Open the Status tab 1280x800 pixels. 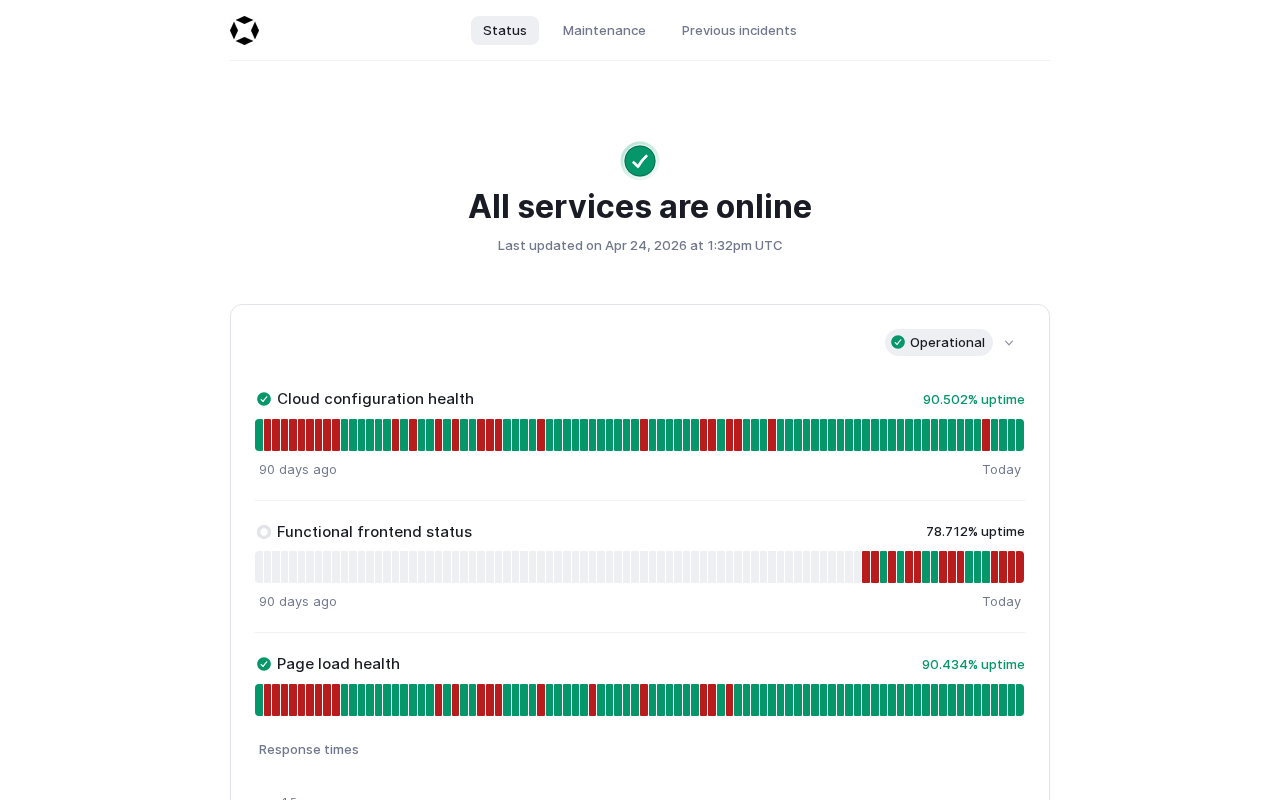(x=505, y=31)
